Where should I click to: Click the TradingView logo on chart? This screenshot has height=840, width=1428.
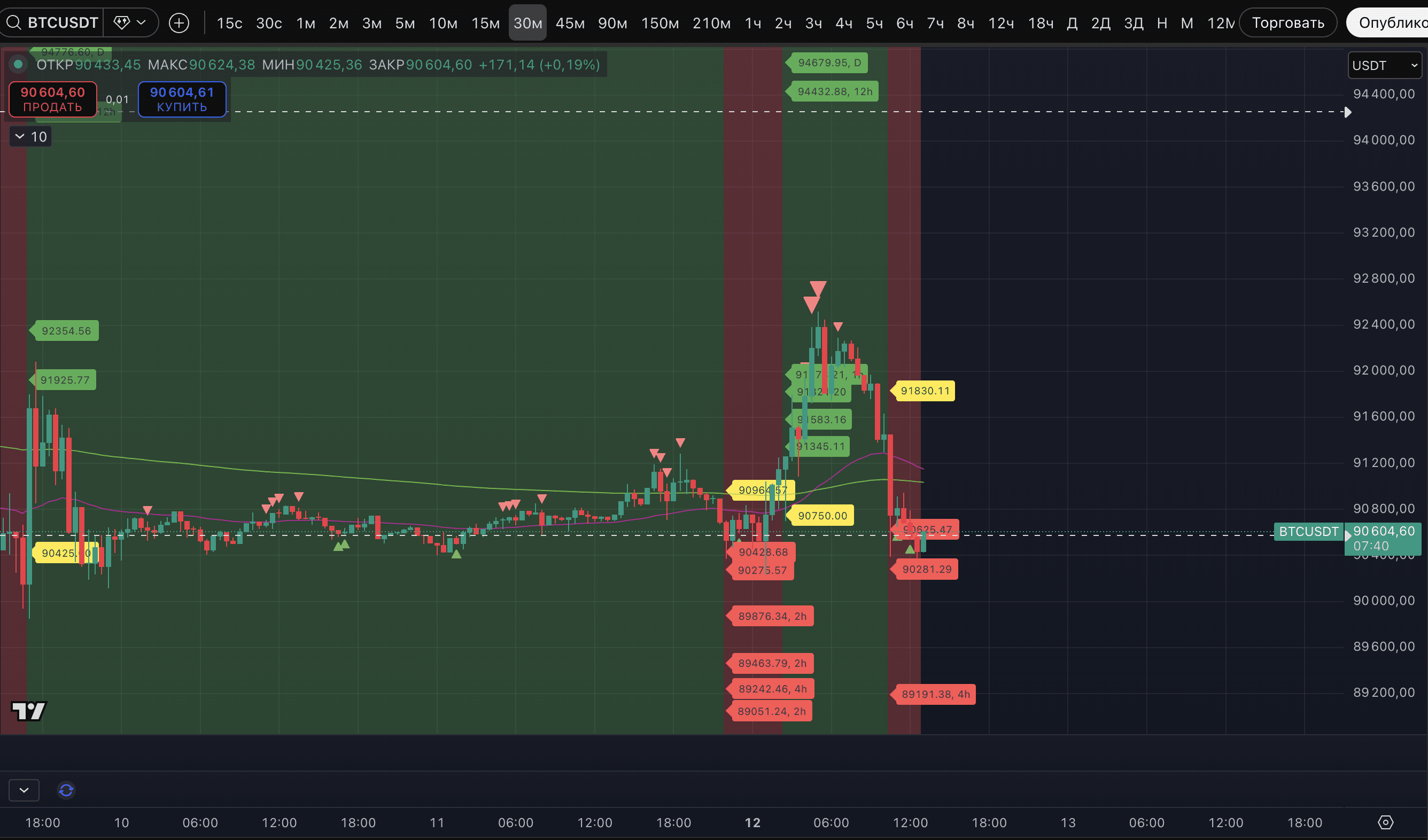28,710
